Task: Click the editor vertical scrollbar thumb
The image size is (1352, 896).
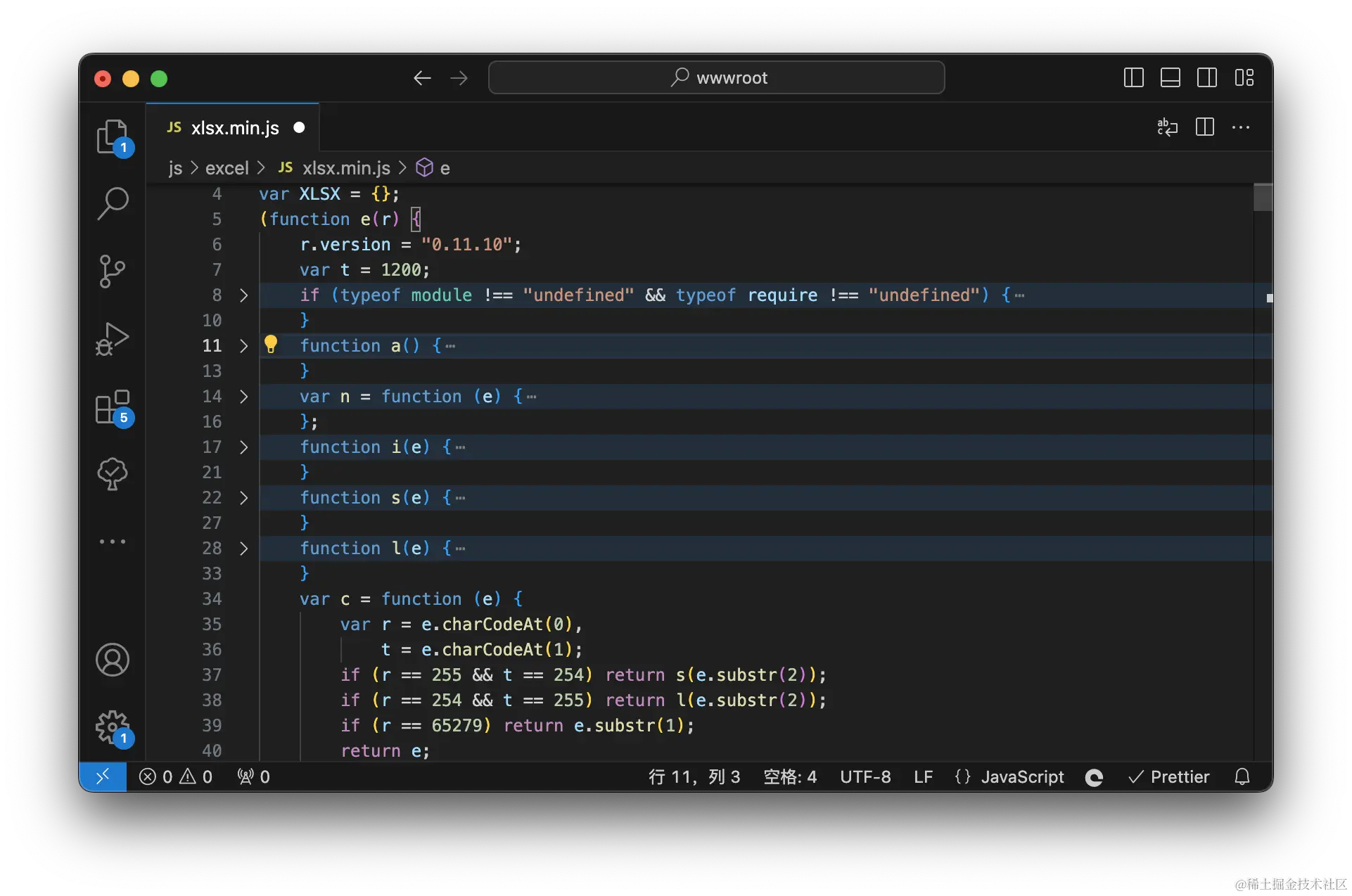Action: click(x=1263, y=197)
